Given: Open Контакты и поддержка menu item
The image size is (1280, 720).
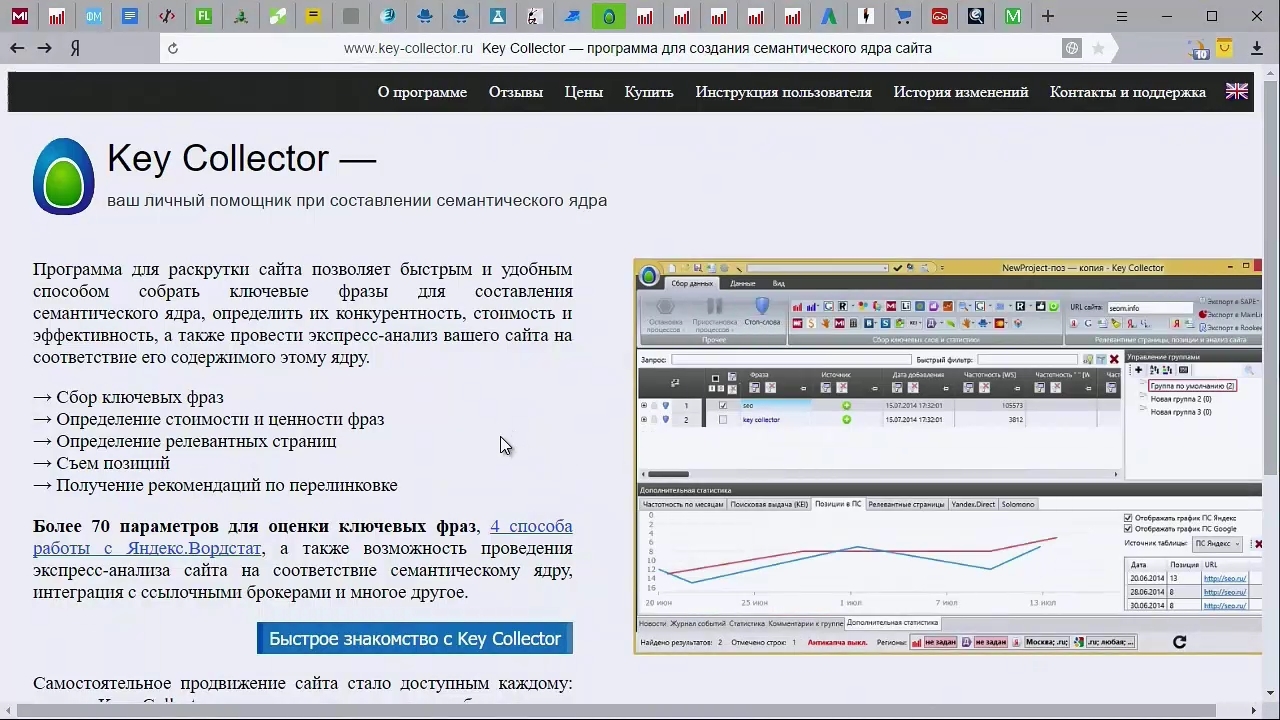Looking at the screenshot, I should click(1128, 92).
